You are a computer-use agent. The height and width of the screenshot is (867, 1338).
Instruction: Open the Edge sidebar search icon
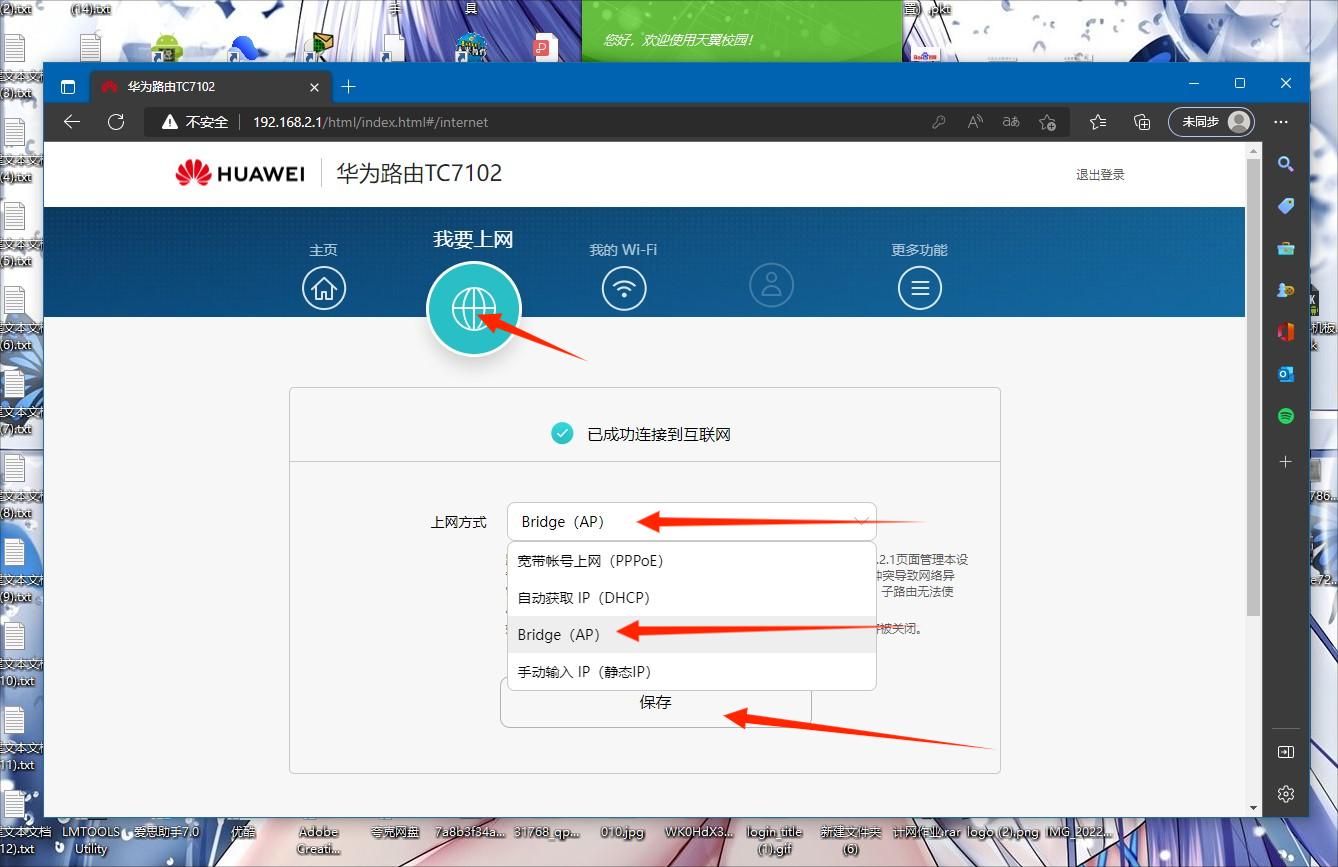pyautogui.click(x=1285, y=164)
